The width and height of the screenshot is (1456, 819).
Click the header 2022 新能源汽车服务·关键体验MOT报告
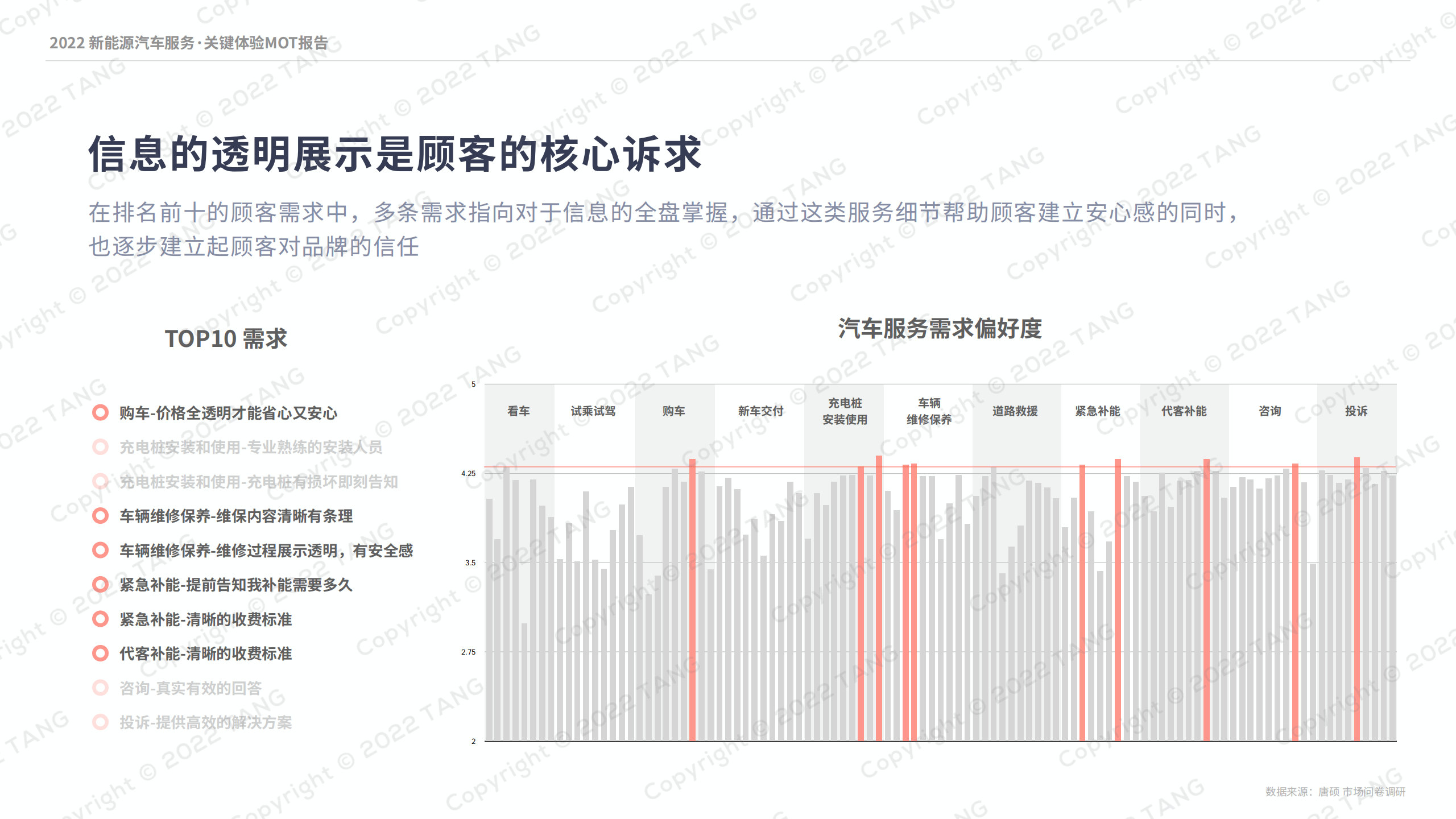189,43
